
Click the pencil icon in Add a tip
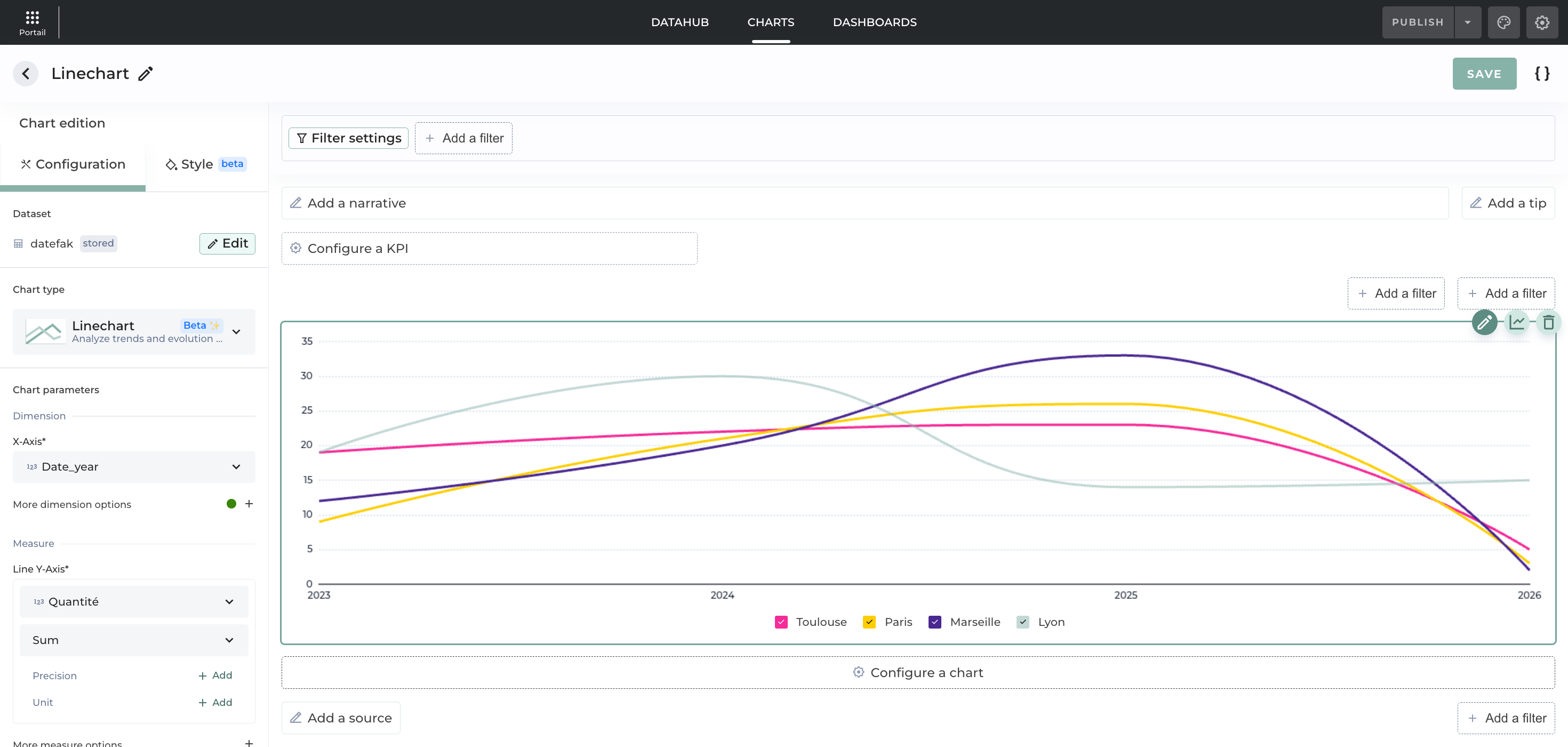point(1476,203)
